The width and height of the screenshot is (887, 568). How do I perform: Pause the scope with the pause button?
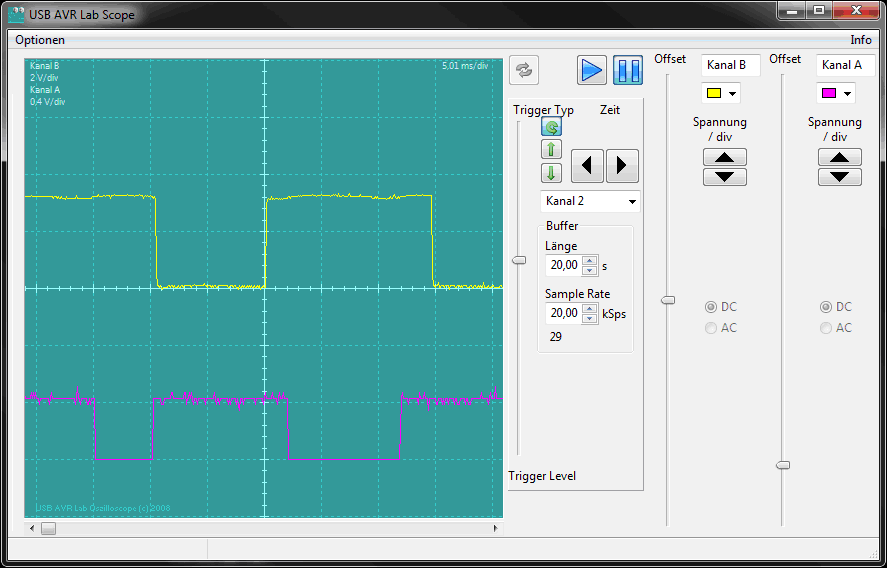pos(628,70)
